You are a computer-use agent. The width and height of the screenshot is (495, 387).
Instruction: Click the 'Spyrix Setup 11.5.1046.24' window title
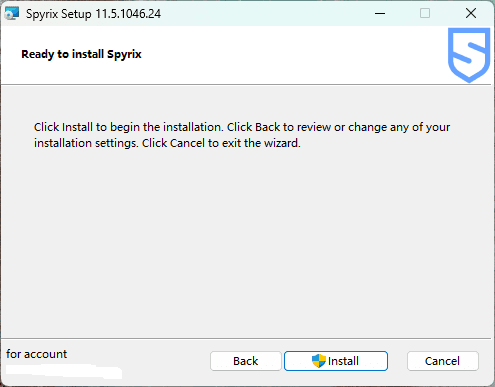coord(93,14)
